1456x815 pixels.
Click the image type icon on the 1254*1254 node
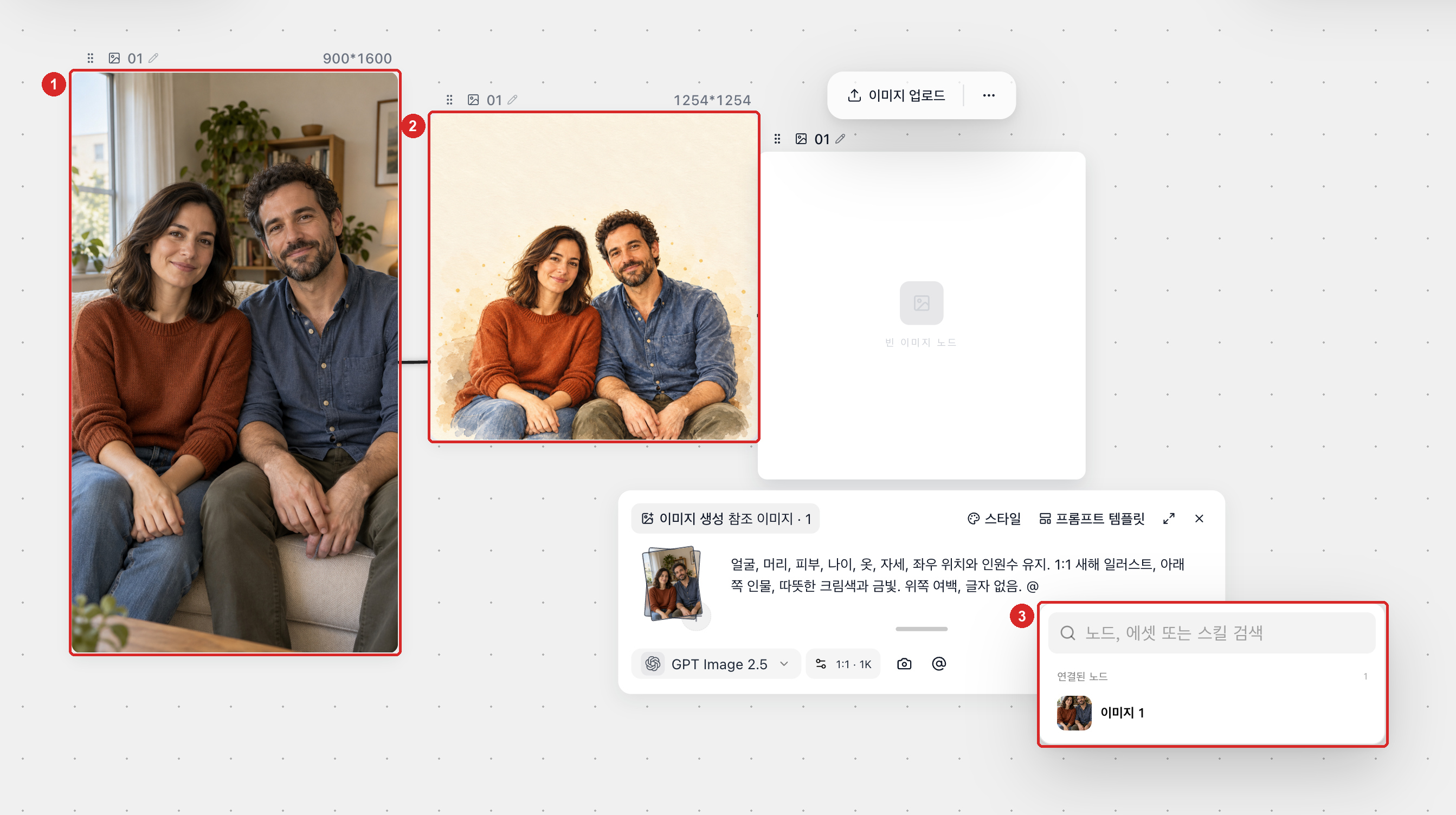[474, 100]
